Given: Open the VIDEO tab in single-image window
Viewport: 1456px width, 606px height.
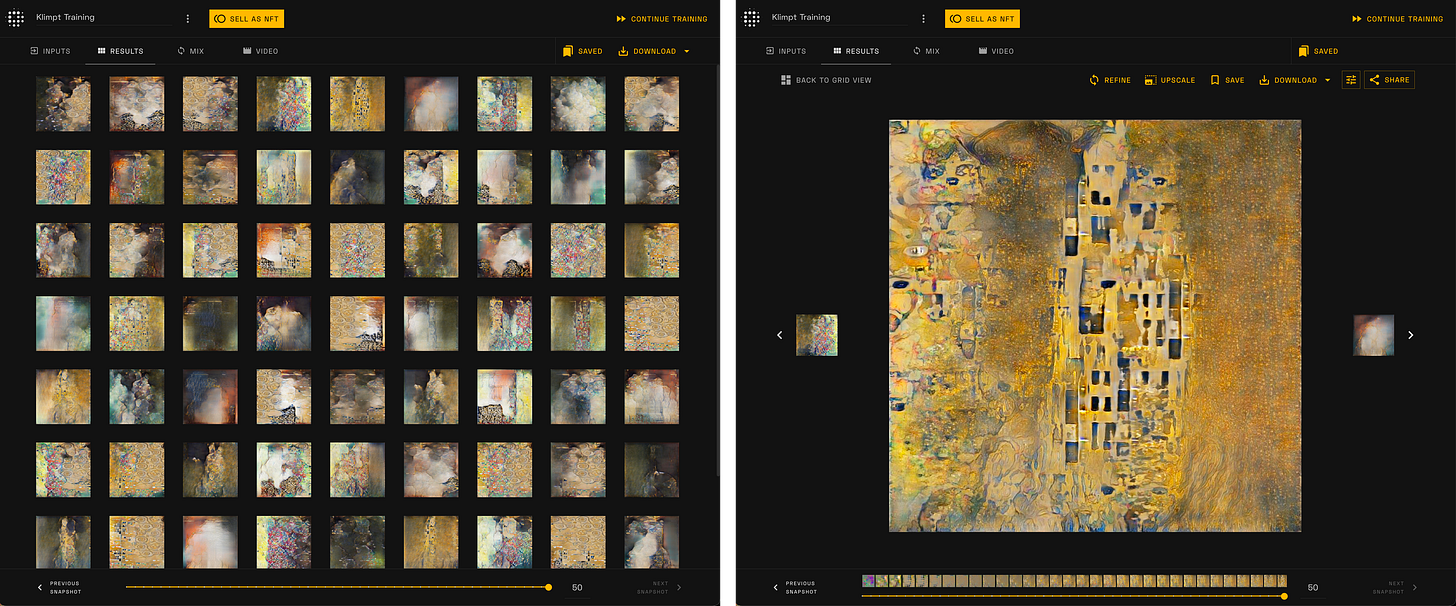Looking at the screenshot, I should tap(996, 51).
